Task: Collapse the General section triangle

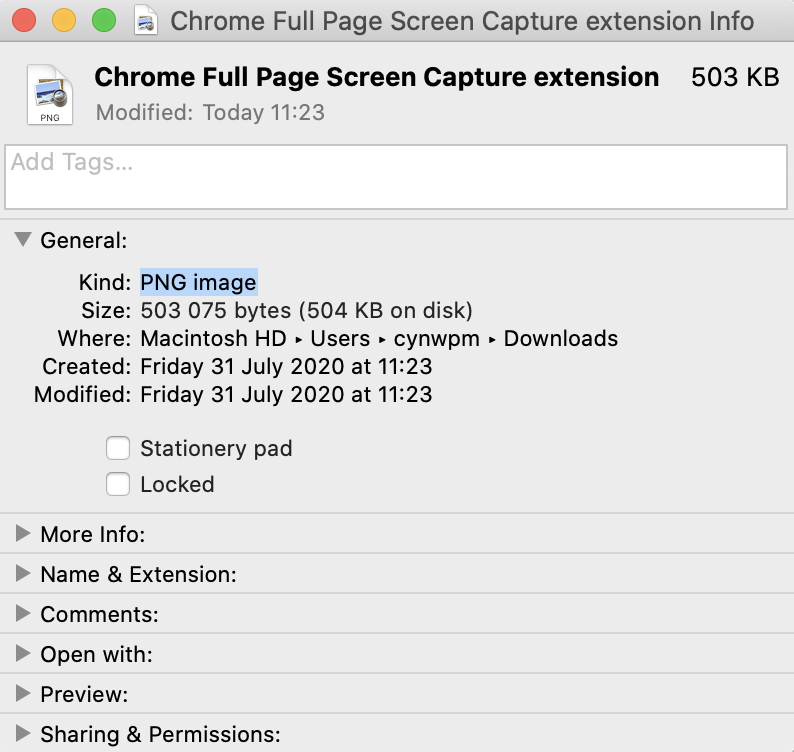Action: 23,240
